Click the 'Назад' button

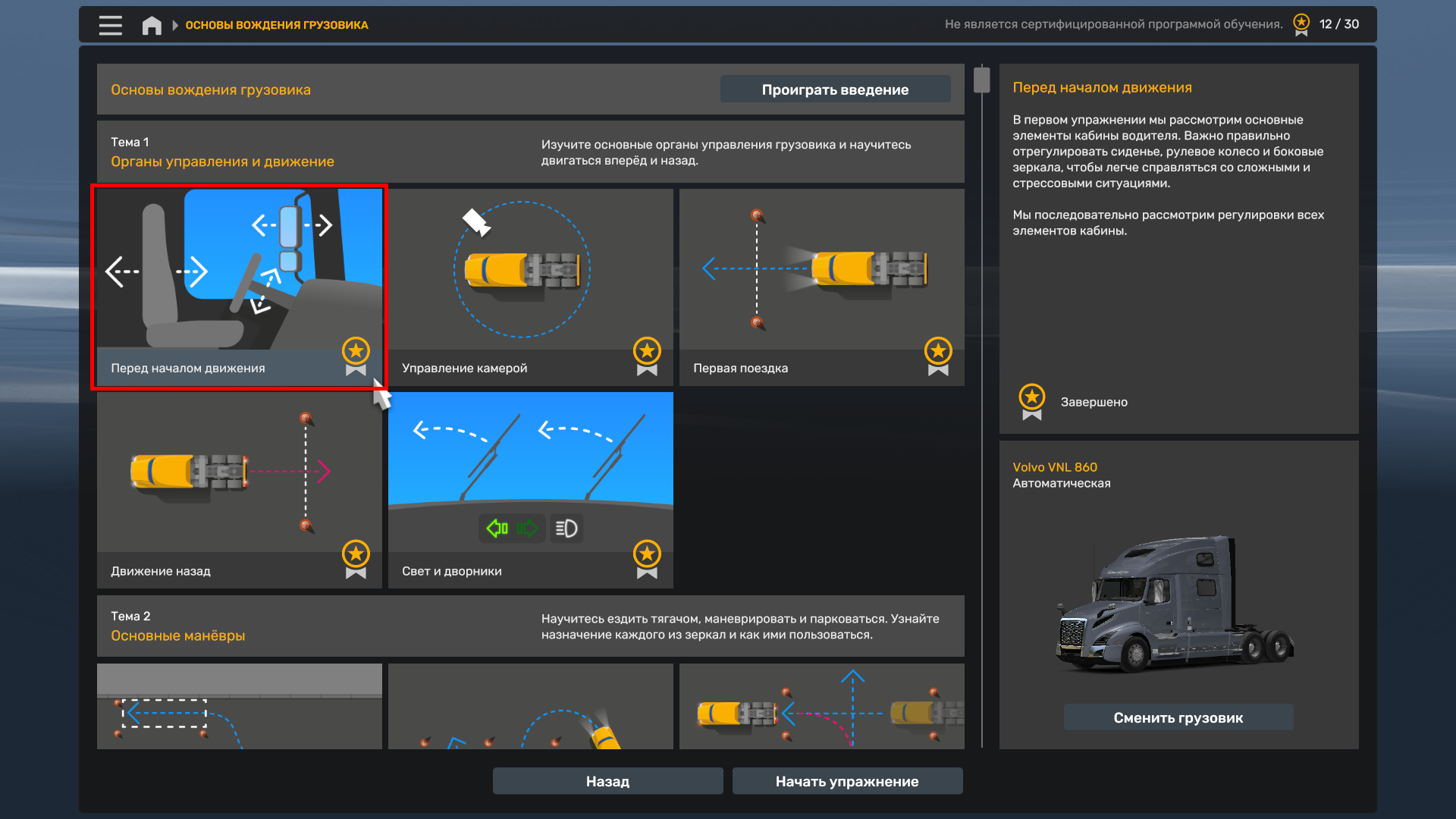pos(607,781)
